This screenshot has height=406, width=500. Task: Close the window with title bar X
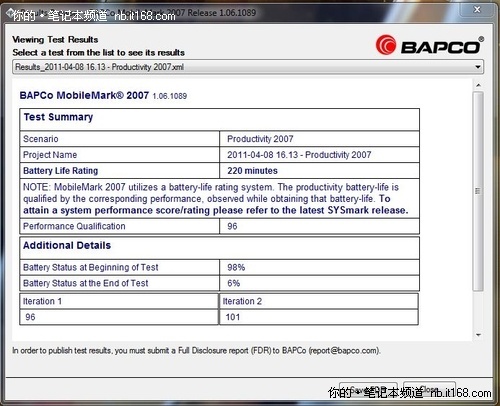477,10
